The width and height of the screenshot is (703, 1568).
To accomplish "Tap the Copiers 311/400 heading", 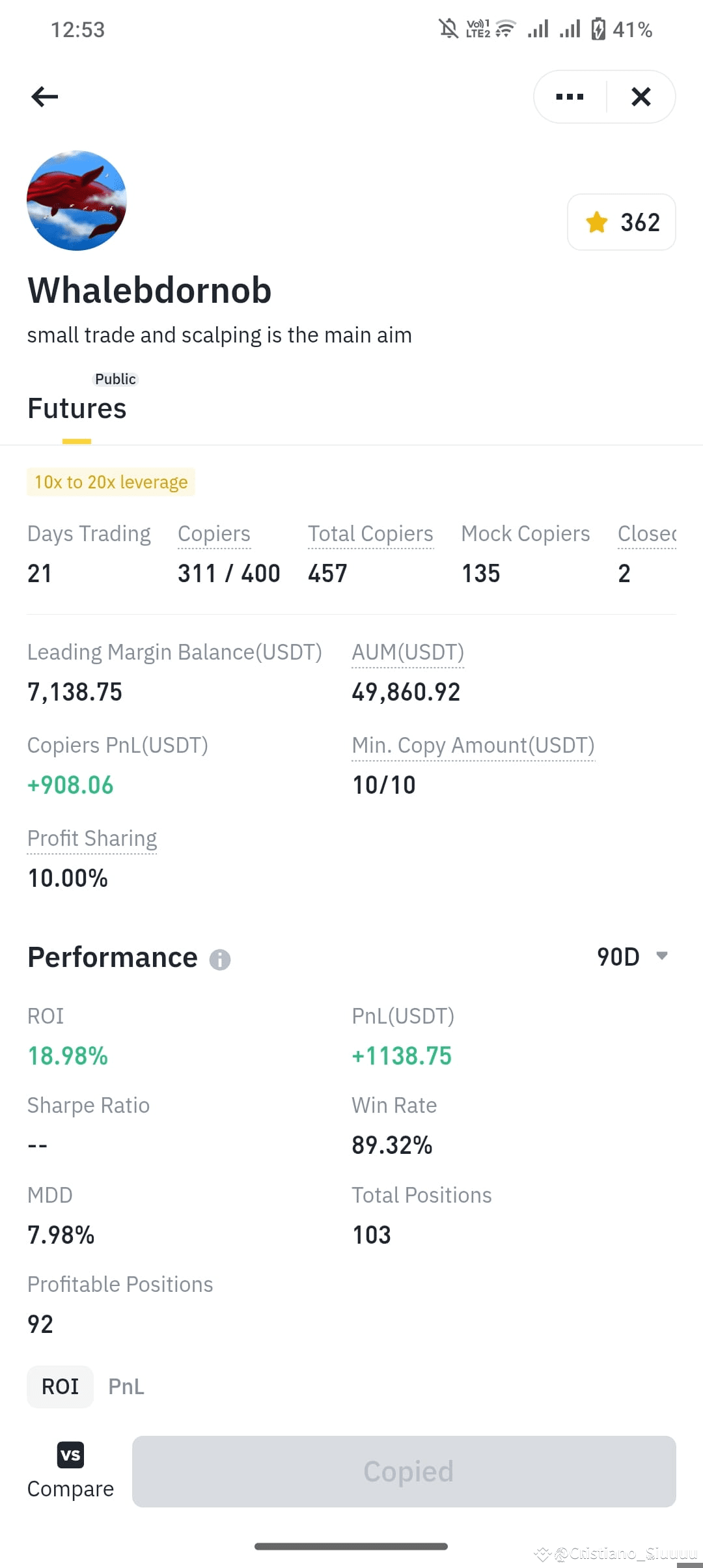I will [x=214, y=533].
